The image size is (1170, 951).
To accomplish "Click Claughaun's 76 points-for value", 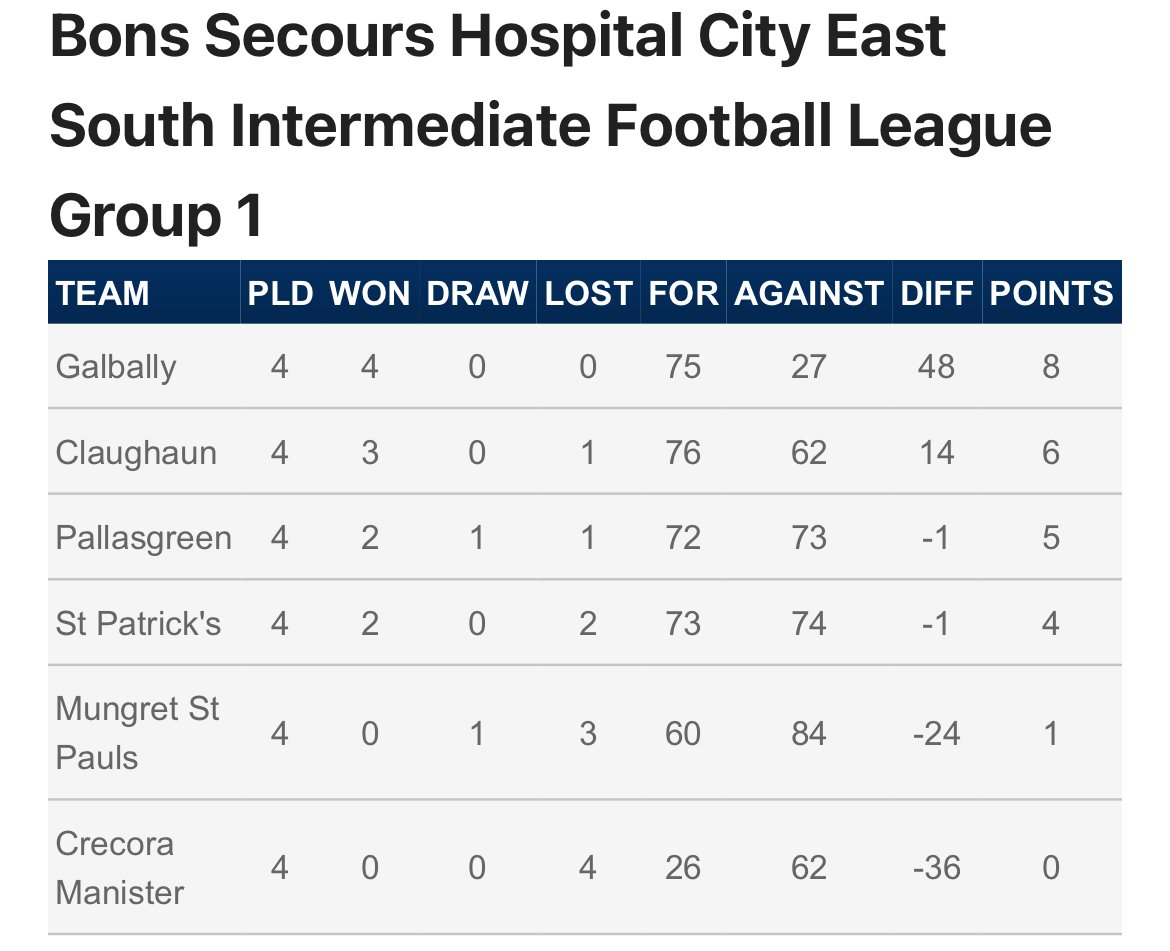I will [683, 453].
